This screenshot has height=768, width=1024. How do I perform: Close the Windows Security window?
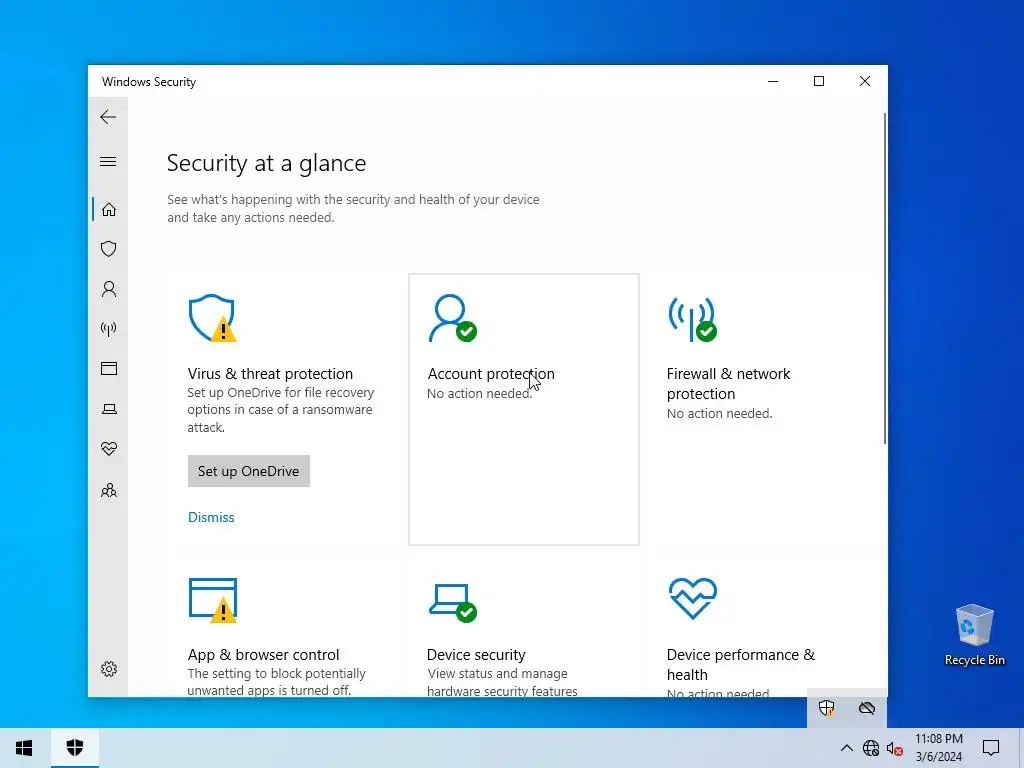pyautogui.click(x=865, y=81)
